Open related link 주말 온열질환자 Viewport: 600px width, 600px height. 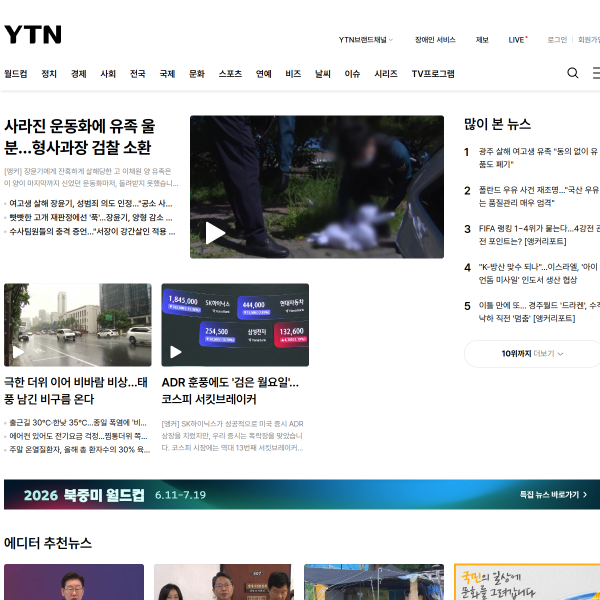point(79,449)
